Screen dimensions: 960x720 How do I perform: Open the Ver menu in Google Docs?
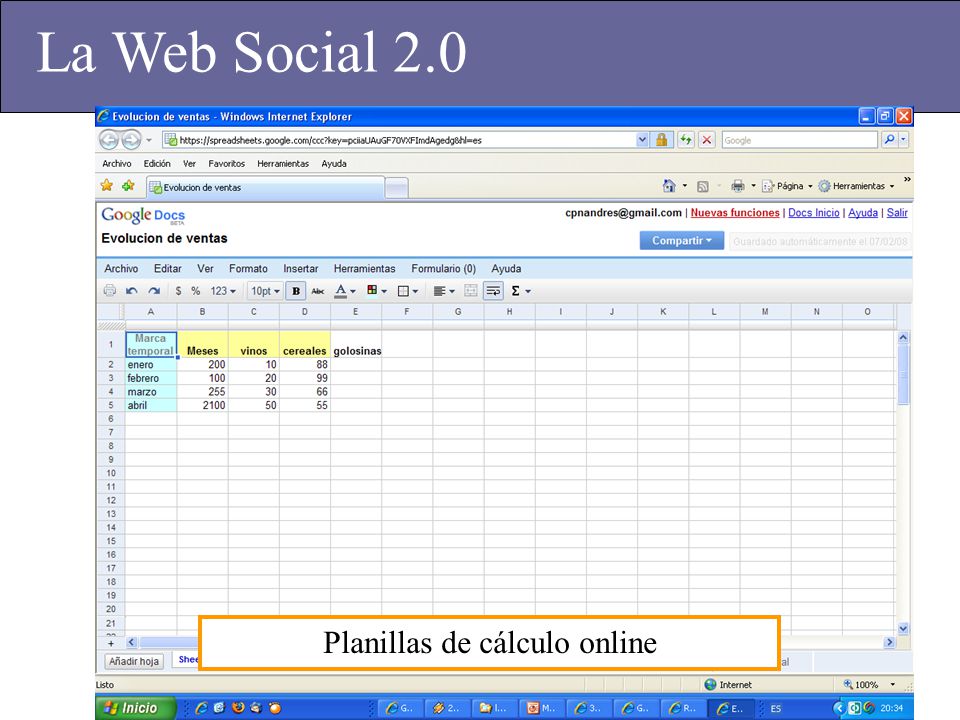click(205, 268)
